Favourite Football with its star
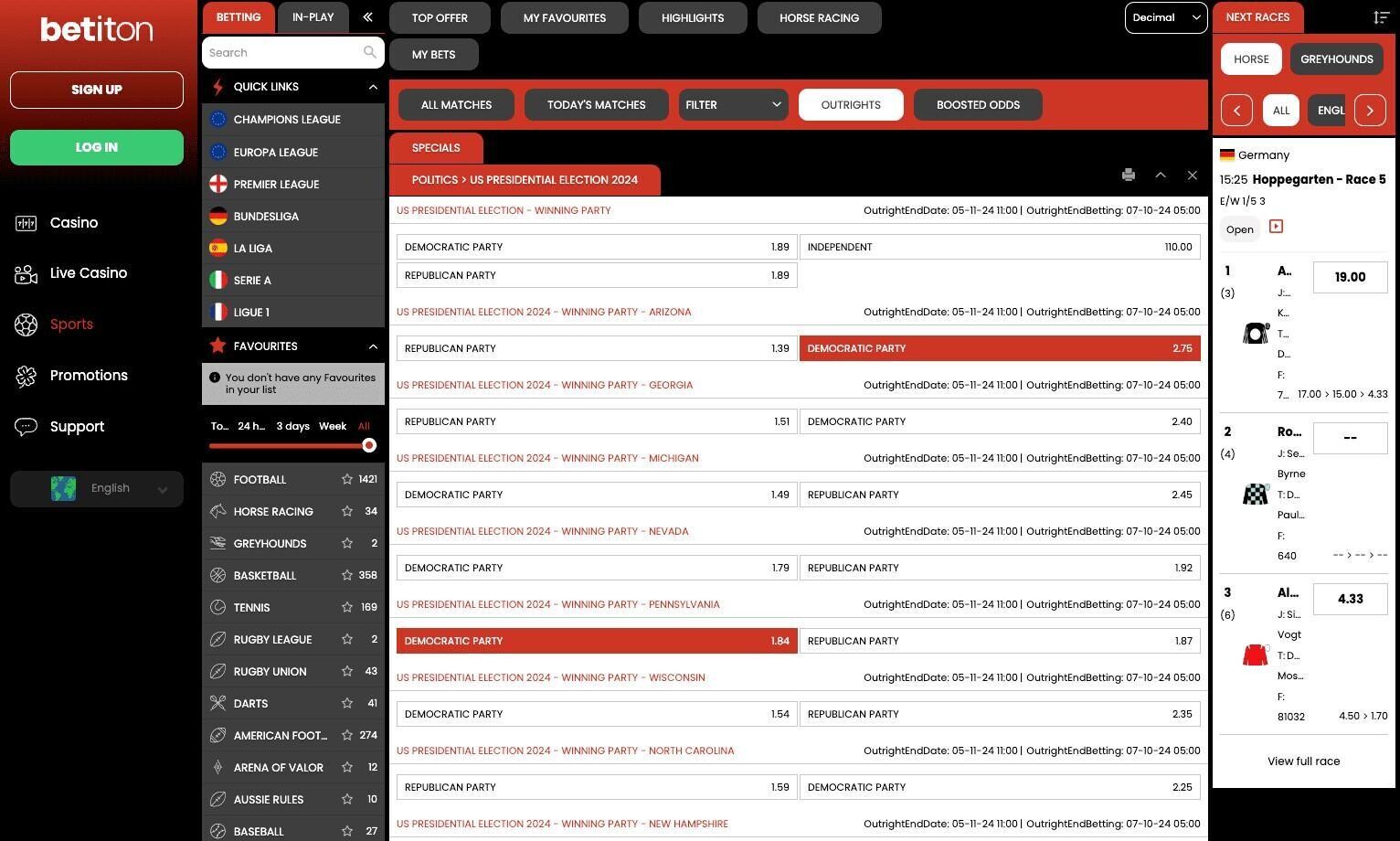Screen dimensions: 1400x841 tap(347, 479)
